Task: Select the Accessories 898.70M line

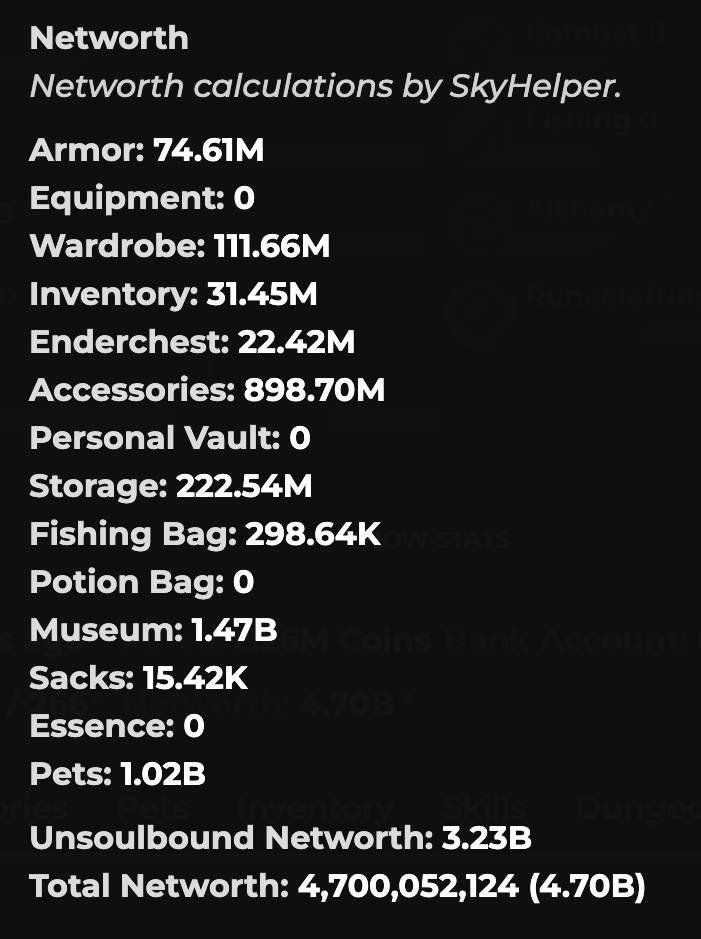Action: [207, 390]
